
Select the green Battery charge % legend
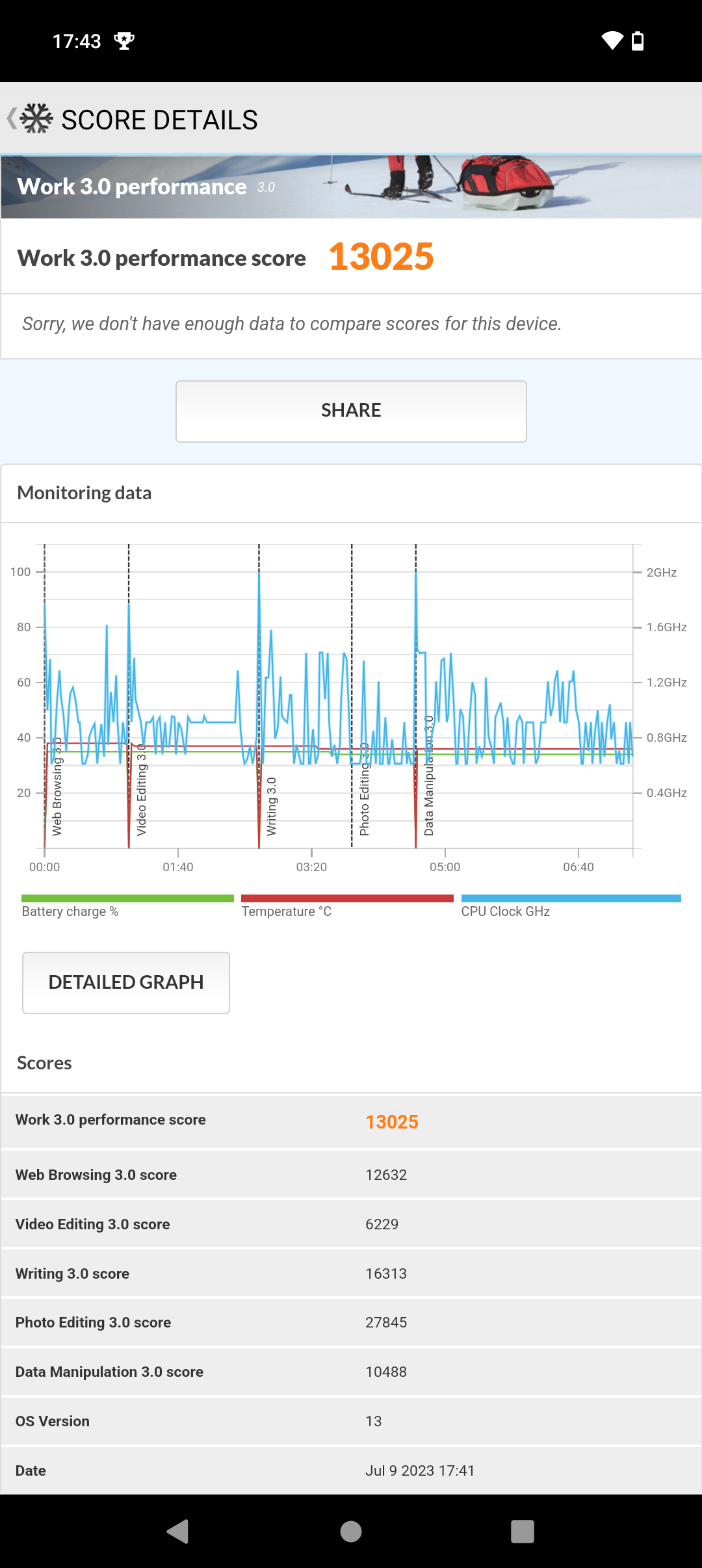coord(127,906)
